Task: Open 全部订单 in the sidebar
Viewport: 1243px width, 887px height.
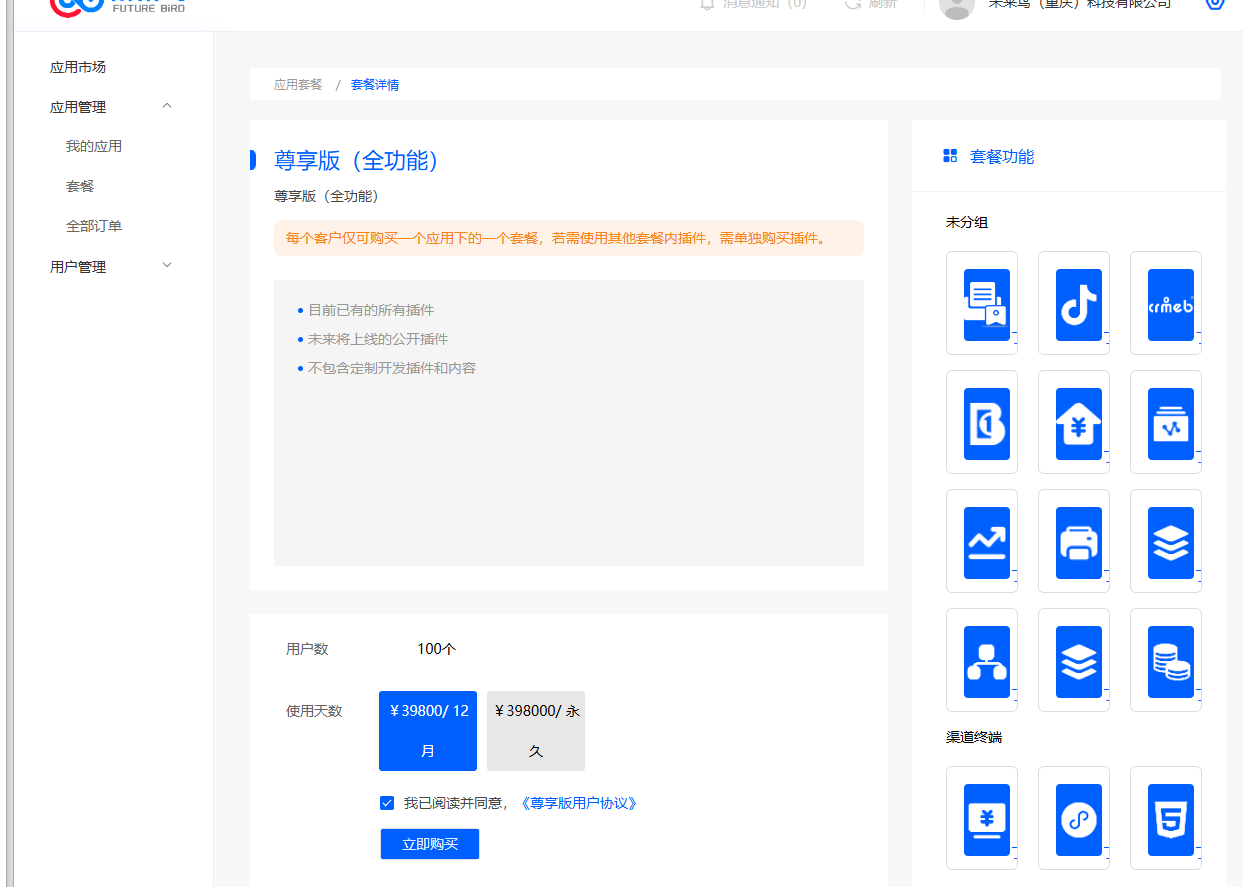Action: (x=94, y=226)
